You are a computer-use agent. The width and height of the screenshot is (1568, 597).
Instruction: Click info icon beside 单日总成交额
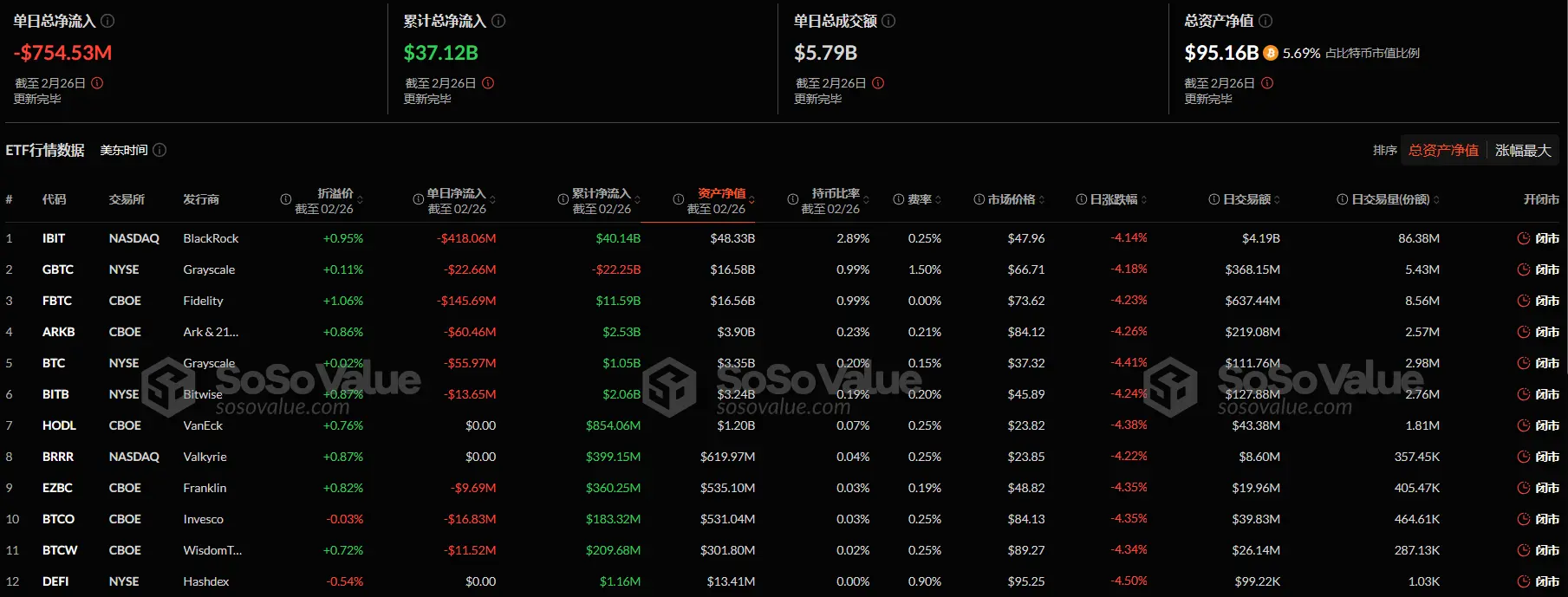(x=888, y=21)
